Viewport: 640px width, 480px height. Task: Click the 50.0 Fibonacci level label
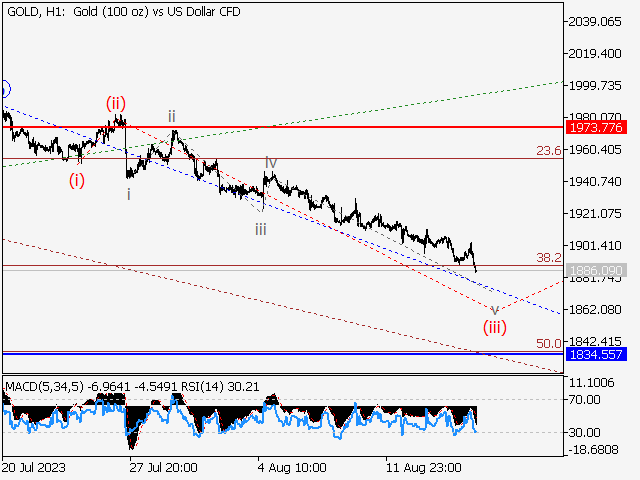pyautogui.click(x=549, y=344)
